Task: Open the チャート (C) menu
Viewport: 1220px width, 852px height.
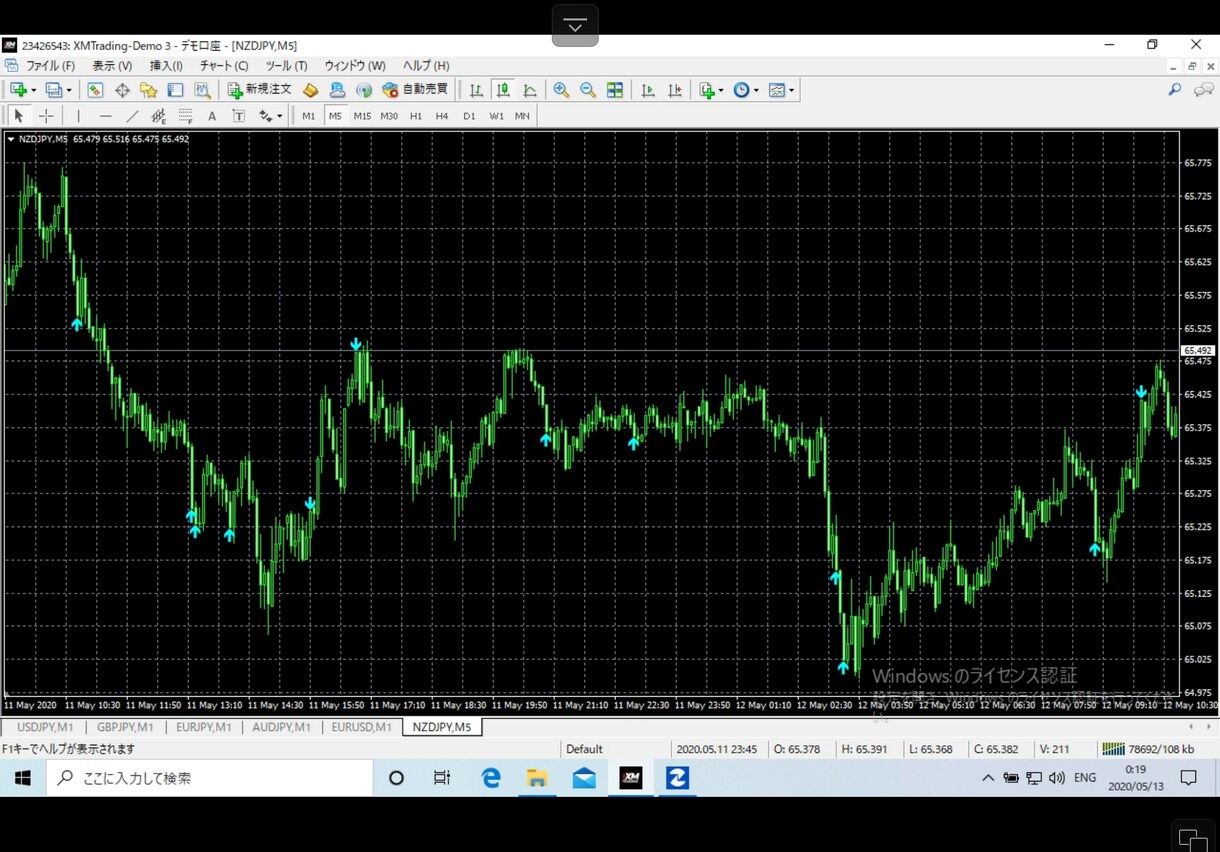Action: click(224, 66)
